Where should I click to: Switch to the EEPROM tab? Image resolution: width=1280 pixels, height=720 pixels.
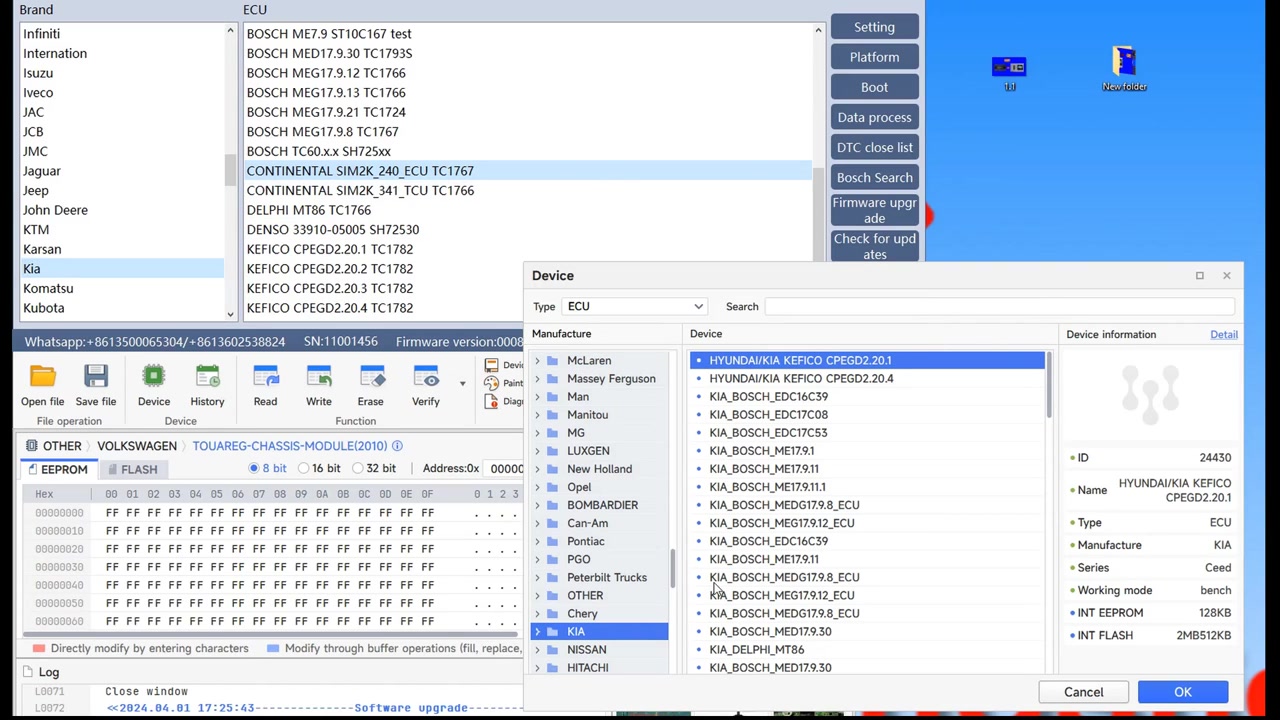(x=57, y=469)
